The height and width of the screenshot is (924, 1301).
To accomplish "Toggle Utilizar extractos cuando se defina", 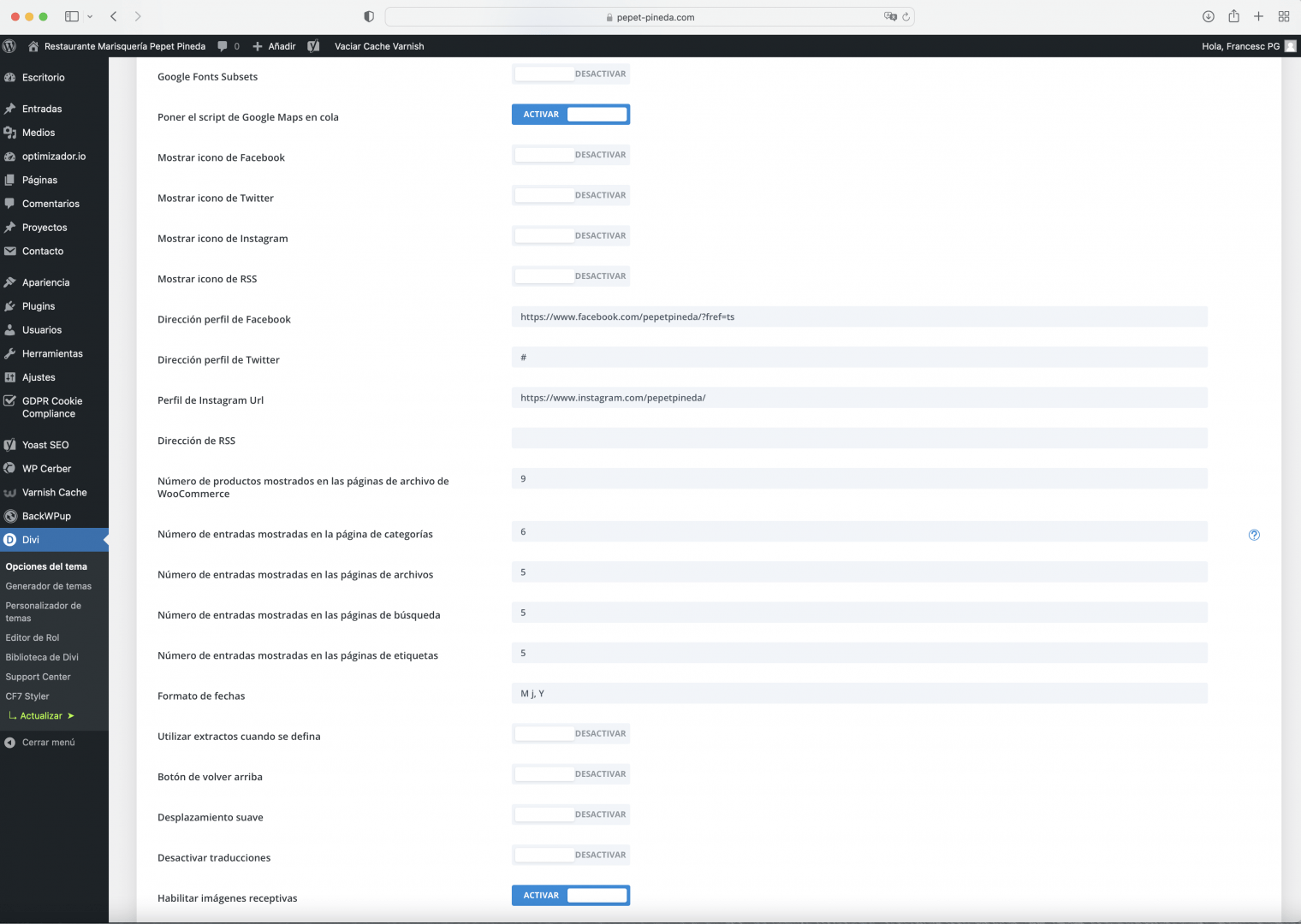I will point(571,734).
